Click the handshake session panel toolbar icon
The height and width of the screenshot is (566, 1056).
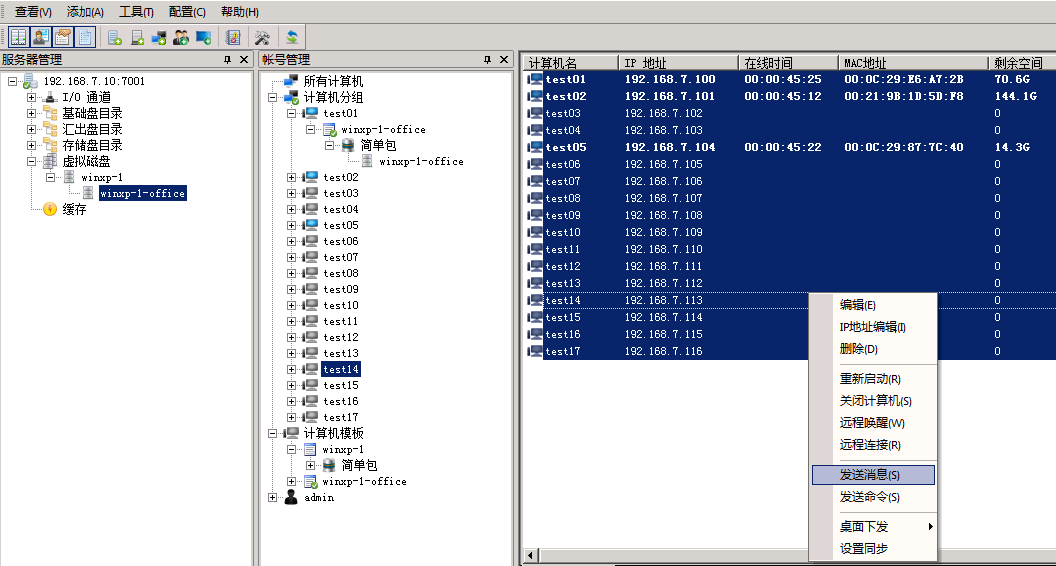coord(63,37)
